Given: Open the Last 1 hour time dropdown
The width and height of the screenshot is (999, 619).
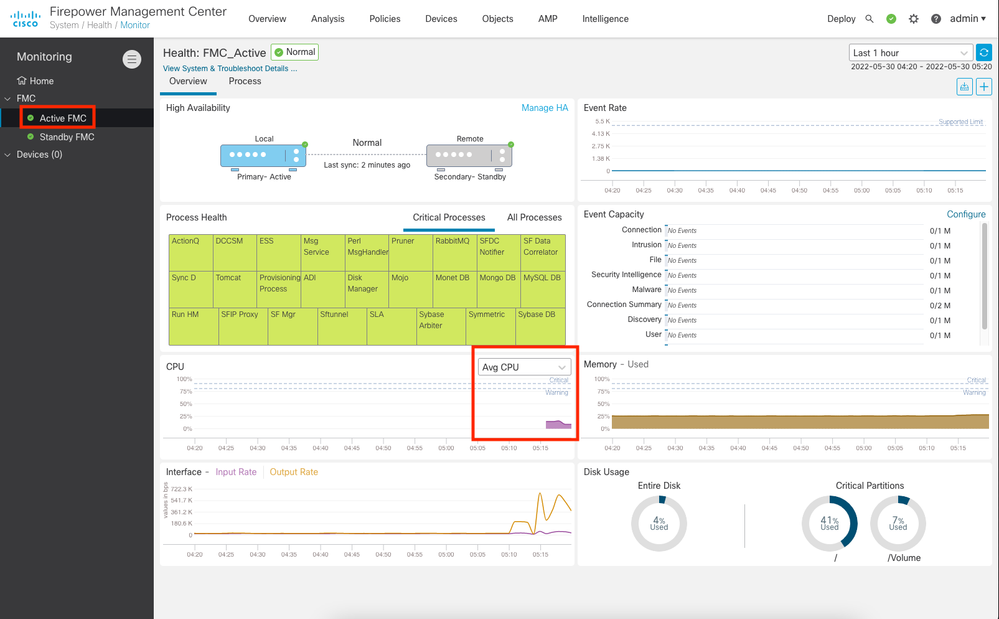Looking at the screenshot, I should click(x=911, y=53).
